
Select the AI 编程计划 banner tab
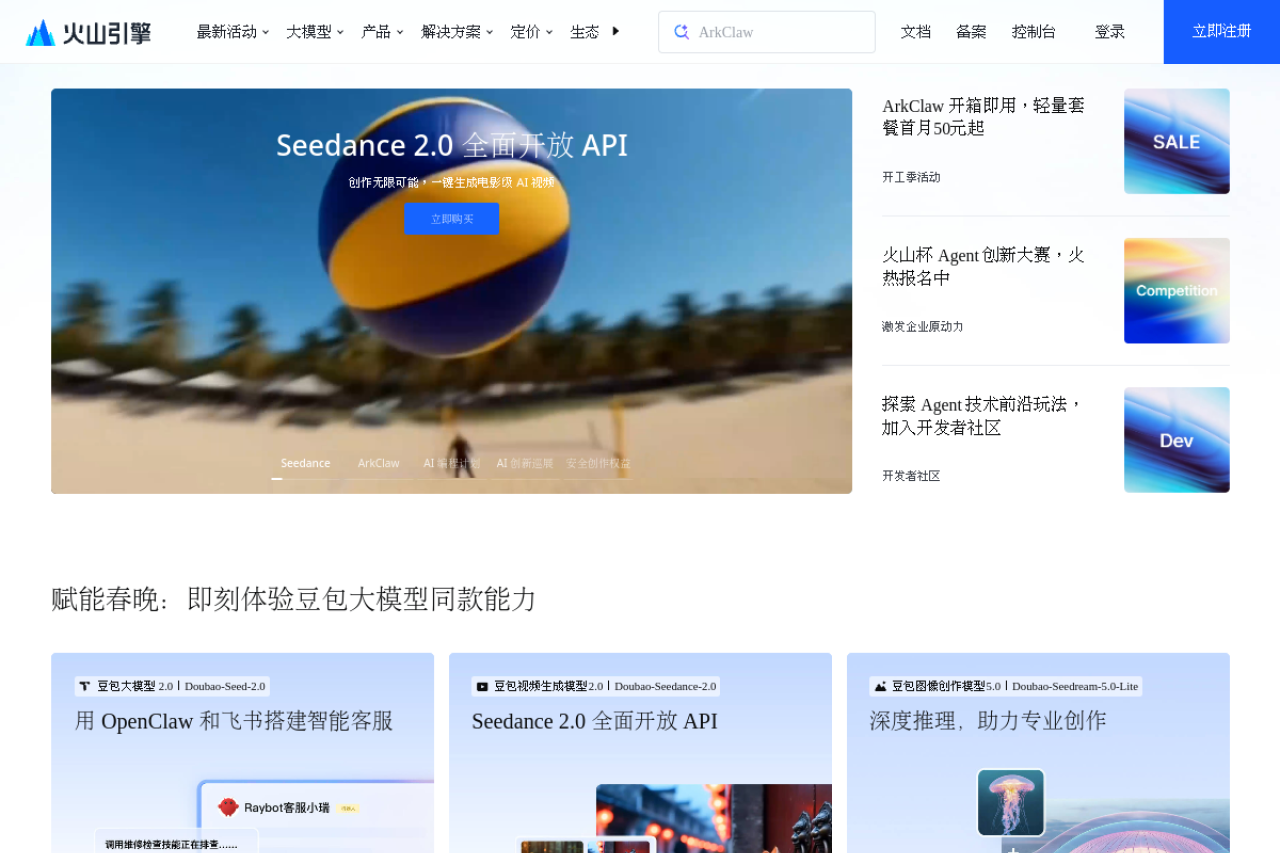click(x=452, y=463)
